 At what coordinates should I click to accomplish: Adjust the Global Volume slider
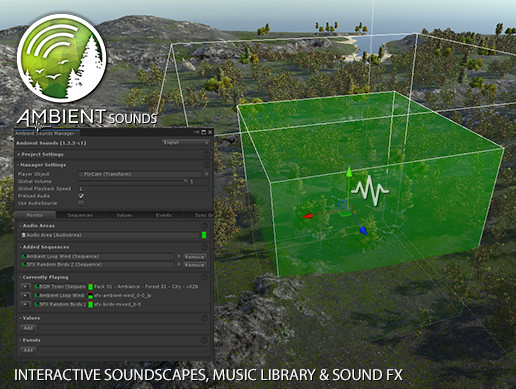coord(133,181)
